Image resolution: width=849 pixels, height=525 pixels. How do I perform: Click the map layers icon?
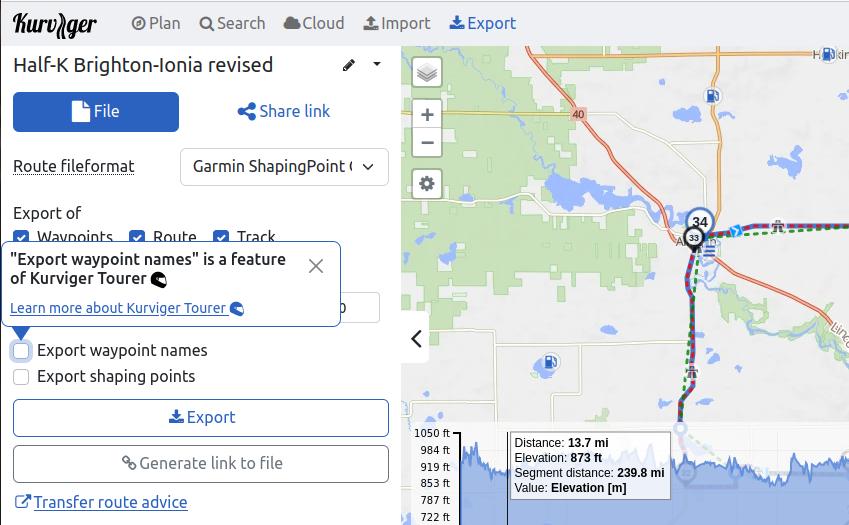[427, 73]
